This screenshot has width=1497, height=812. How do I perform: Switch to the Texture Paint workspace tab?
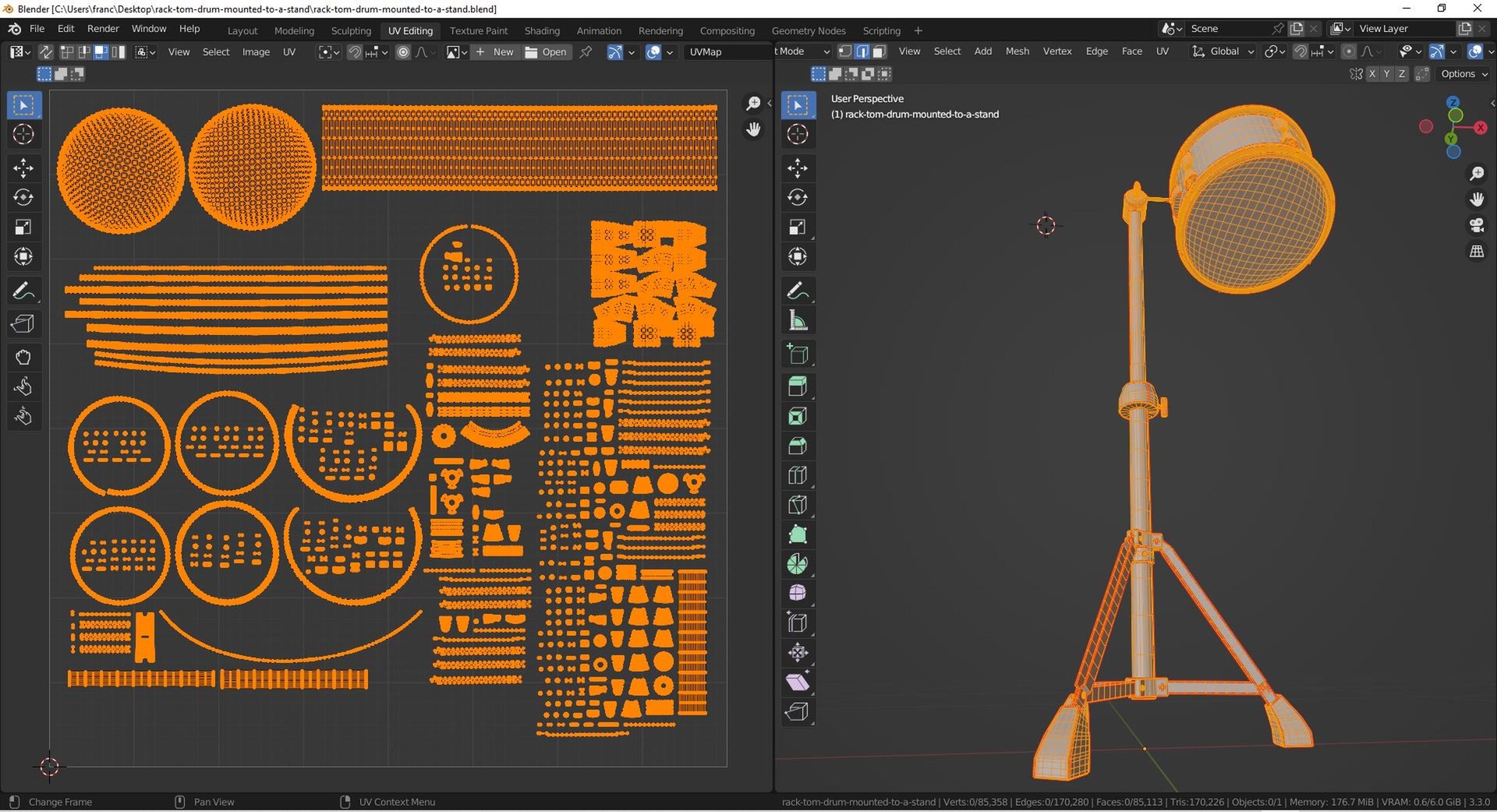tap(478, 31)
